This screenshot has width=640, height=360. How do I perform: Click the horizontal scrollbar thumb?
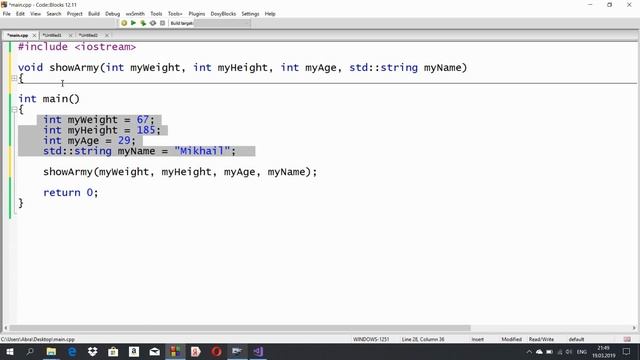240,328
